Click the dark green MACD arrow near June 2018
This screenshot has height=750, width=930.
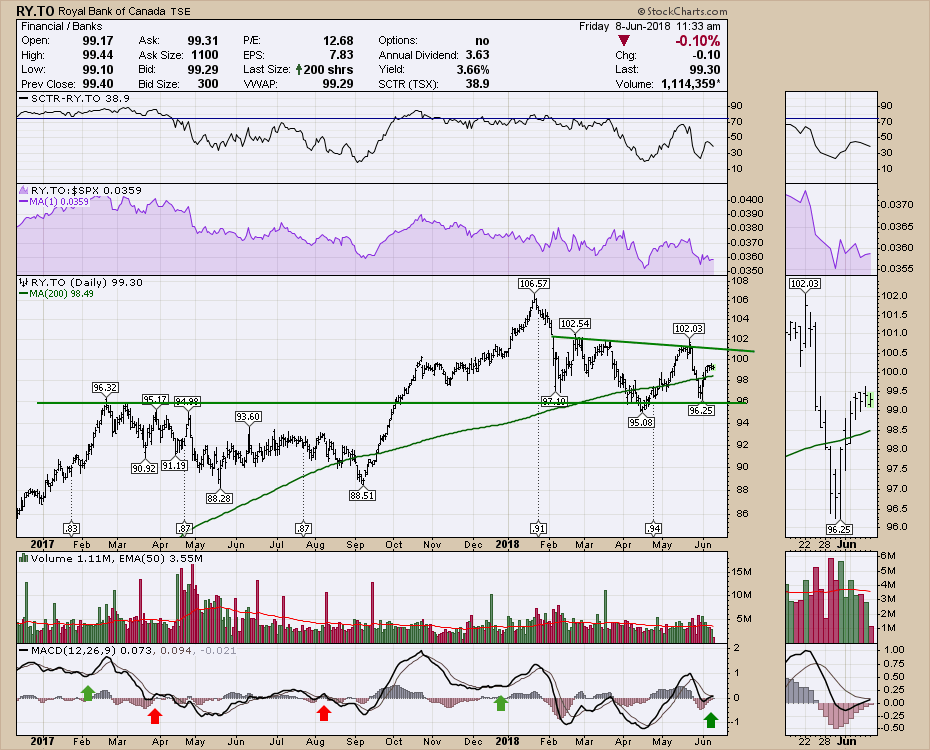[x=711, y=720]
